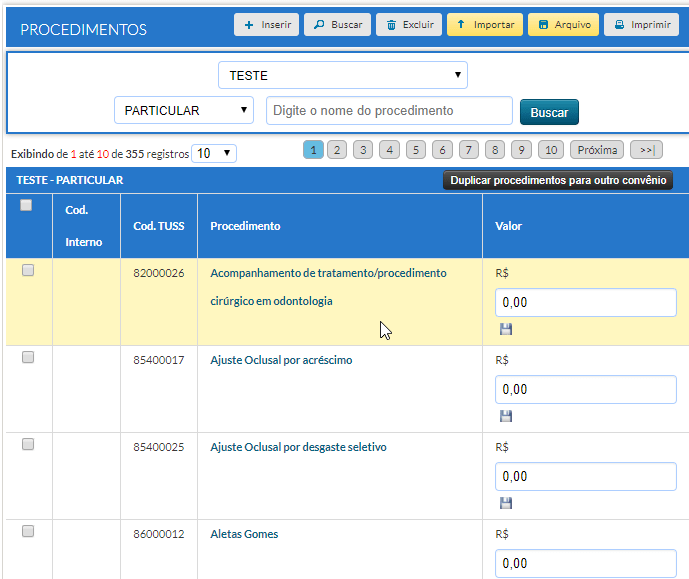Save value for Ajuste Oclusal por desgaste seletivo
Screen dimensions: 689x579
(x=506, y=503)
